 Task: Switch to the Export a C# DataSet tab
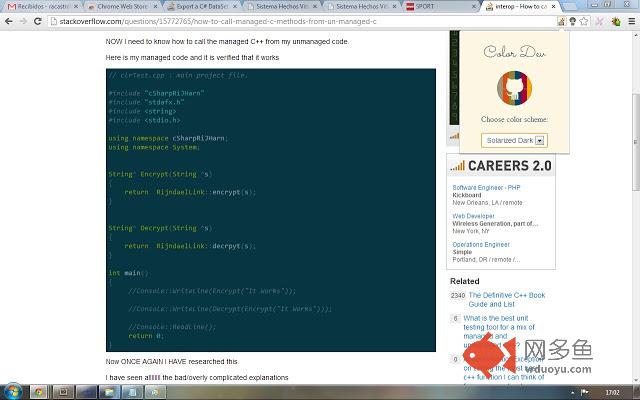(x=202, y=7)
